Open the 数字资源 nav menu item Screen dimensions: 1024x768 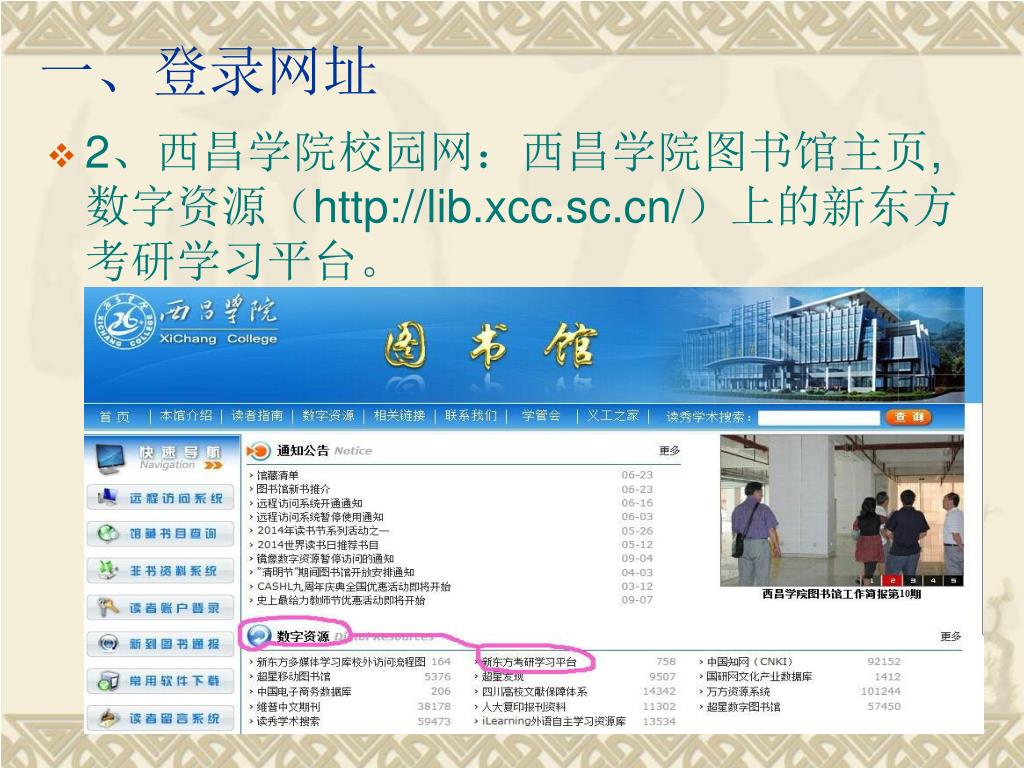coord(328,415)
